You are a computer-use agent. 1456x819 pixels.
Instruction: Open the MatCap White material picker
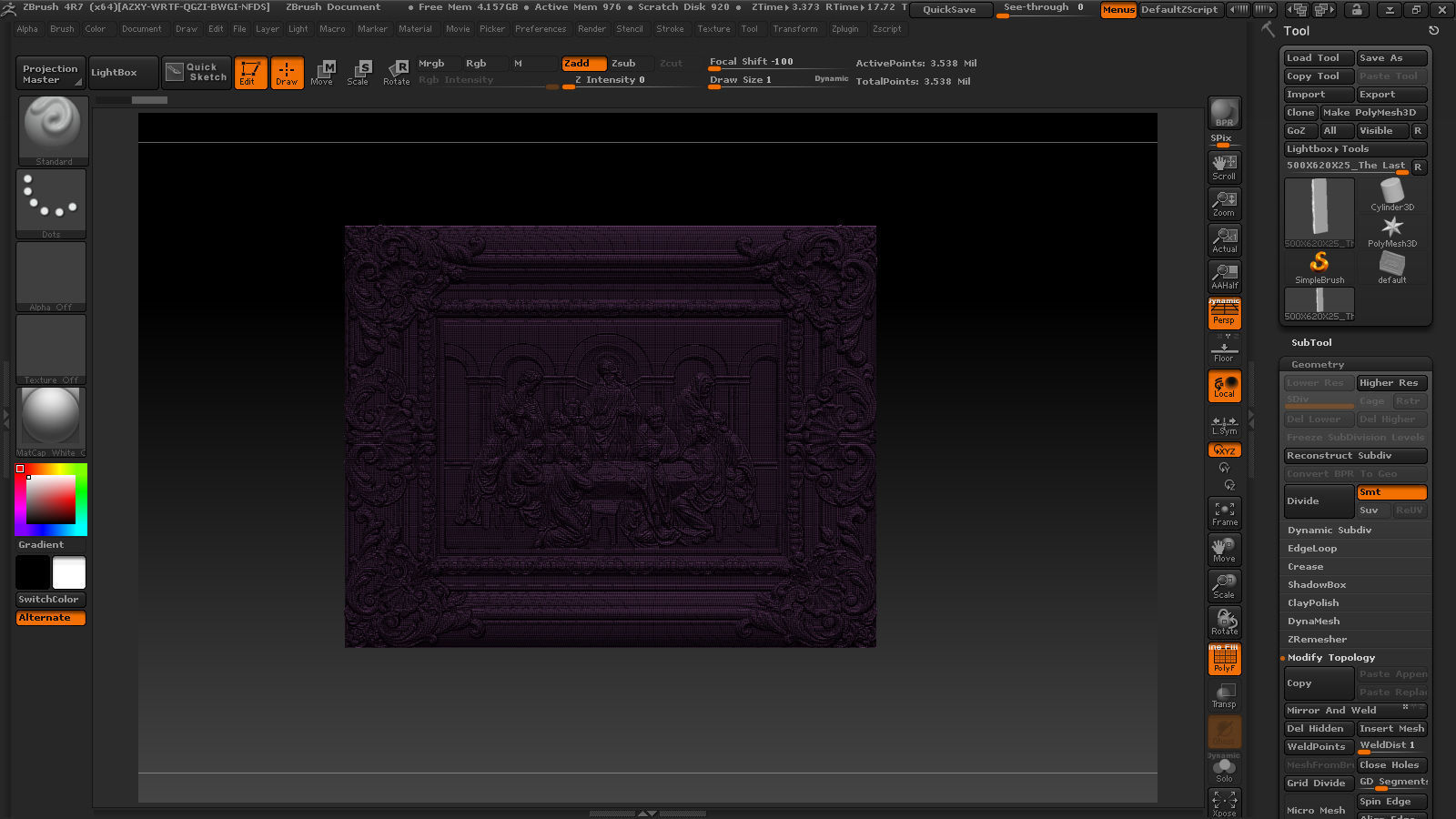point(52,422)
